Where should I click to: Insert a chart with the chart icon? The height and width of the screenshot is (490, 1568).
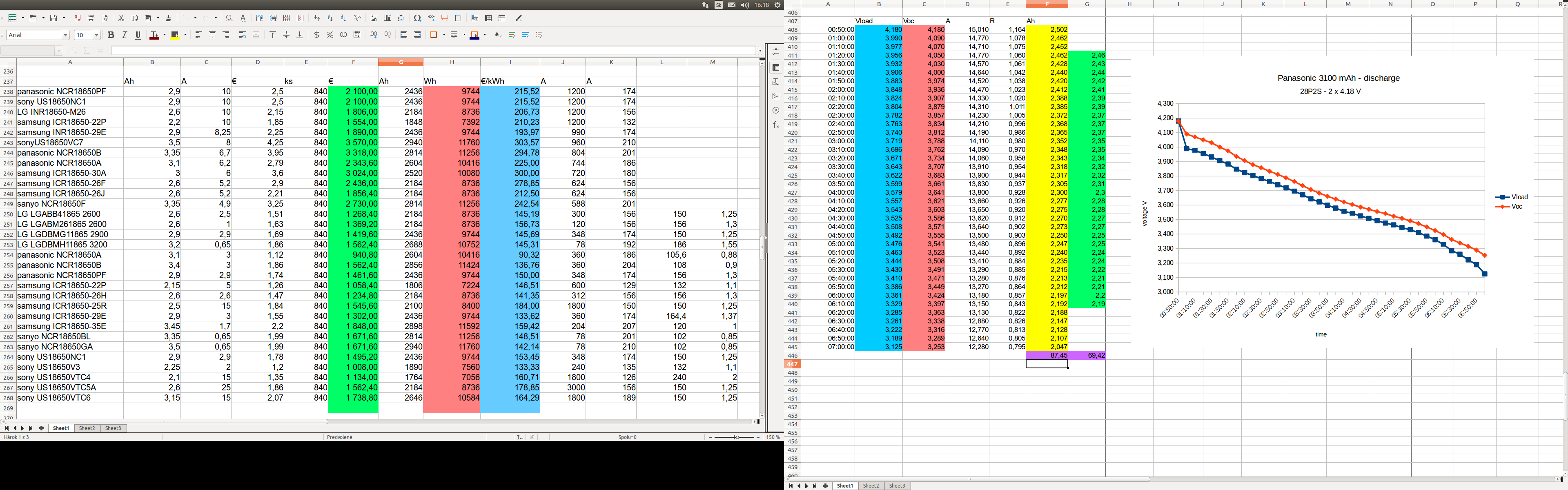click(387, 18)
